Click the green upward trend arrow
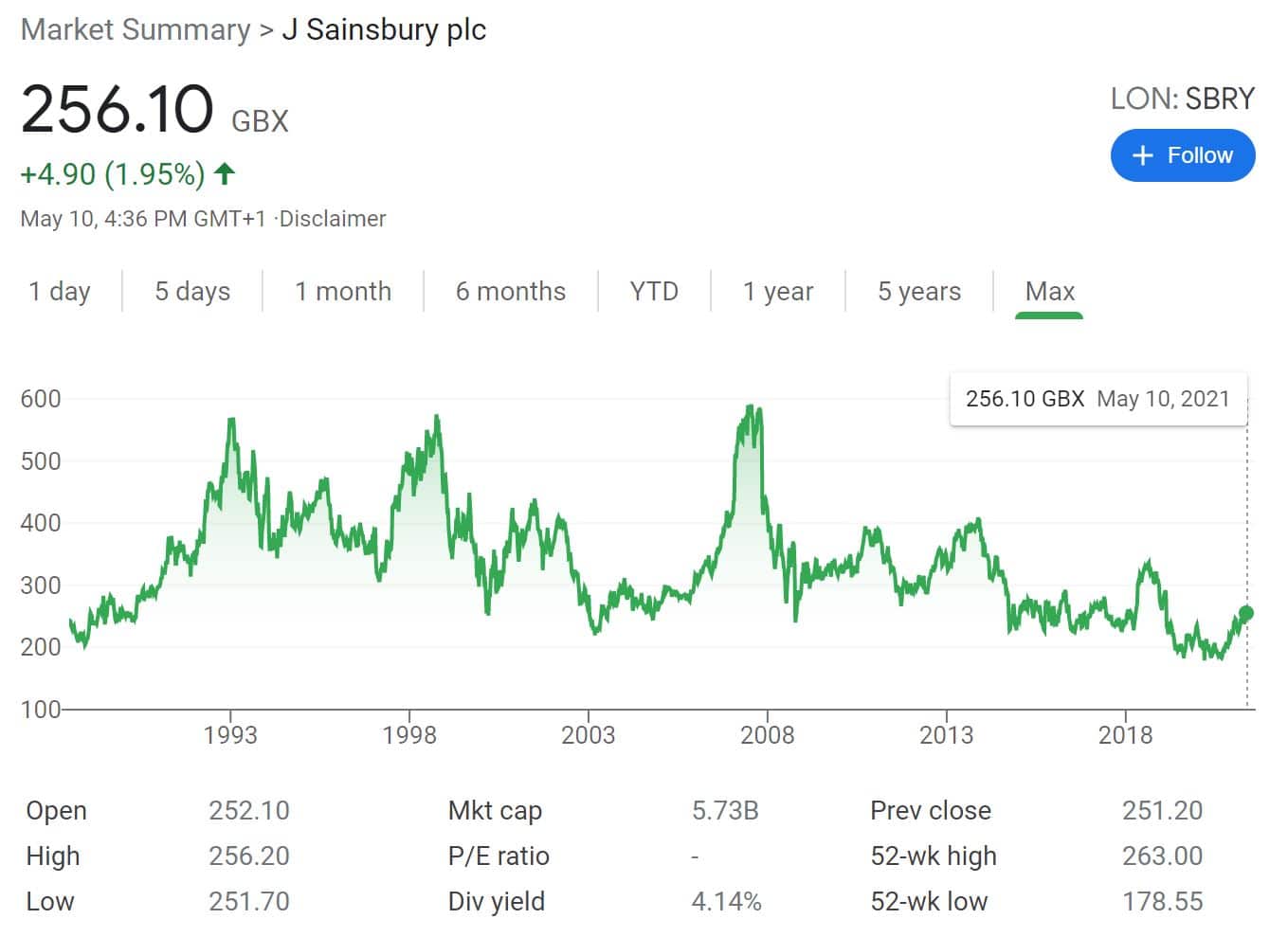This screenshot has height=937, width=1288. [224, 173]
